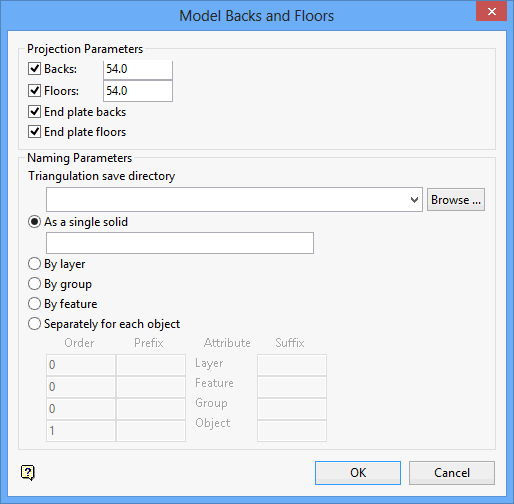Click the single solid name text field
Image resolution: width=514 pixels, height=504 pixels.
(180, 243)
